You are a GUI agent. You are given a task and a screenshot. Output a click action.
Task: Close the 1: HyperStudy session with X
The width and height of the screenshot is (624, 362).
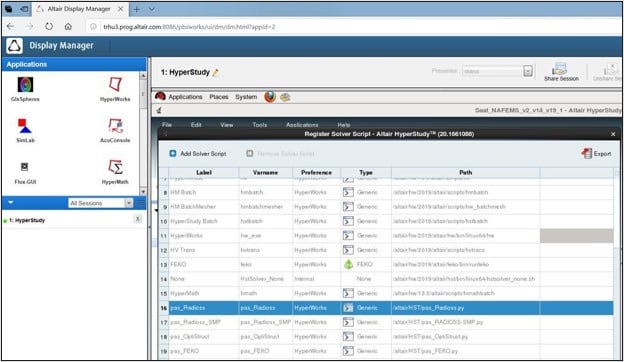coord(138,219)
